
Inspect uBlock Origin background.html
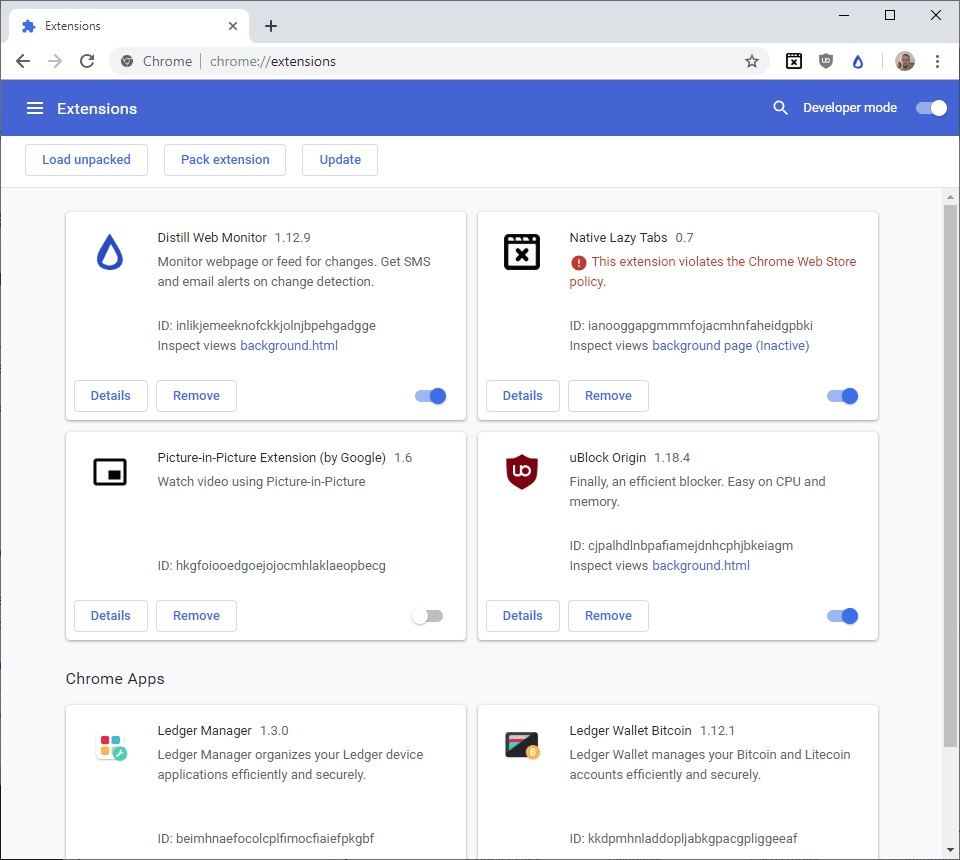701,566
